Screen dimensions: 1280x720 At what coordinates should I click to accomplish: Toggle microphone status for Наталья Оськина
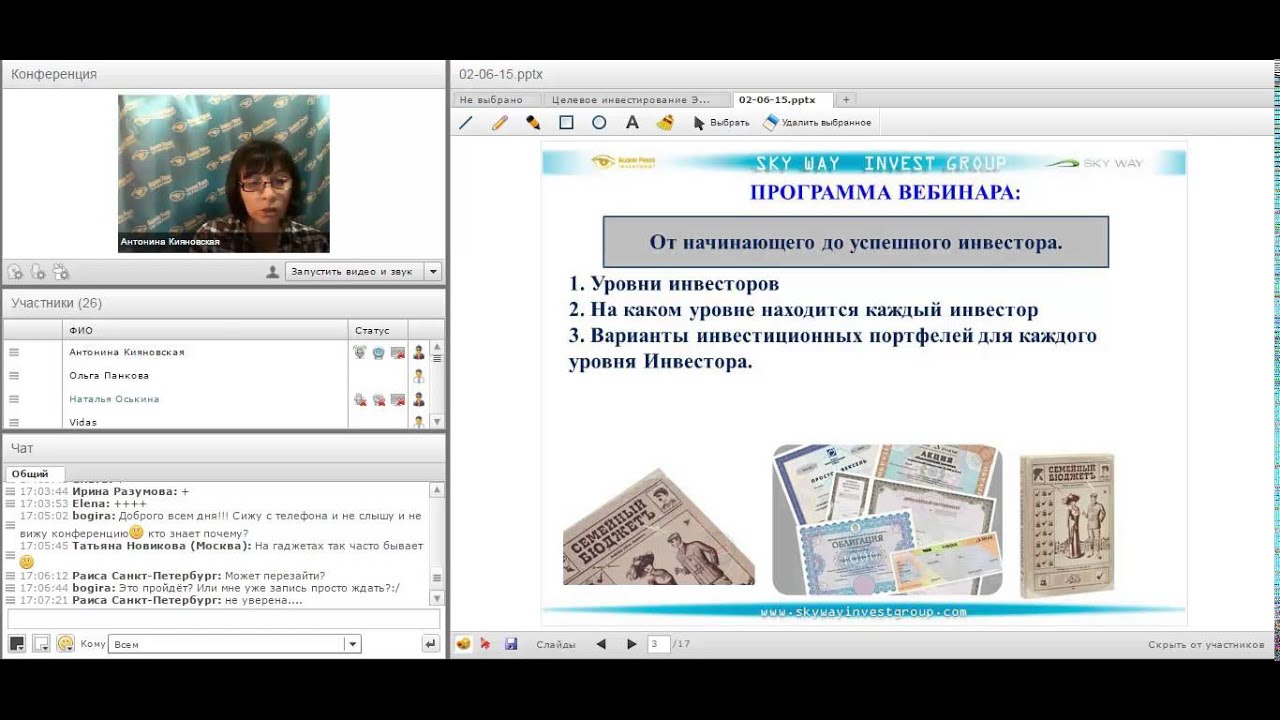[x=360, y=399]
